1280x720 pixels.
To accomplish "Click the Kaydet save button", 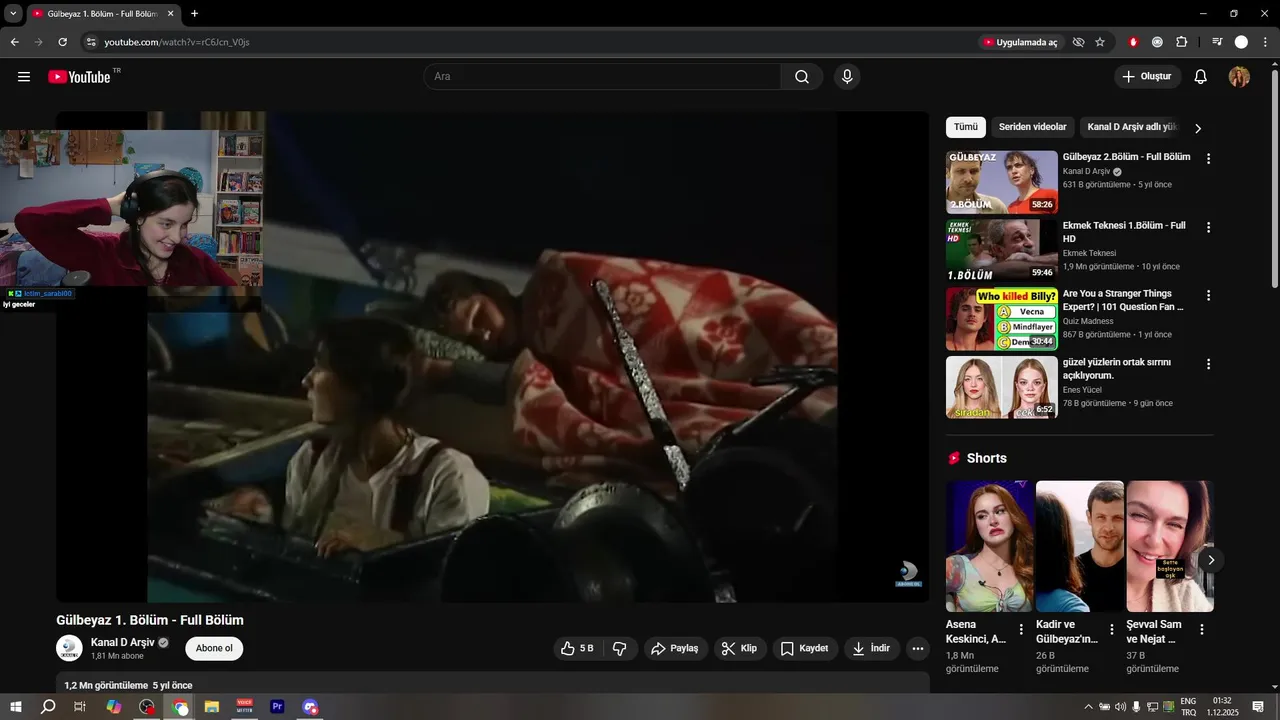I will pos(805,648).
